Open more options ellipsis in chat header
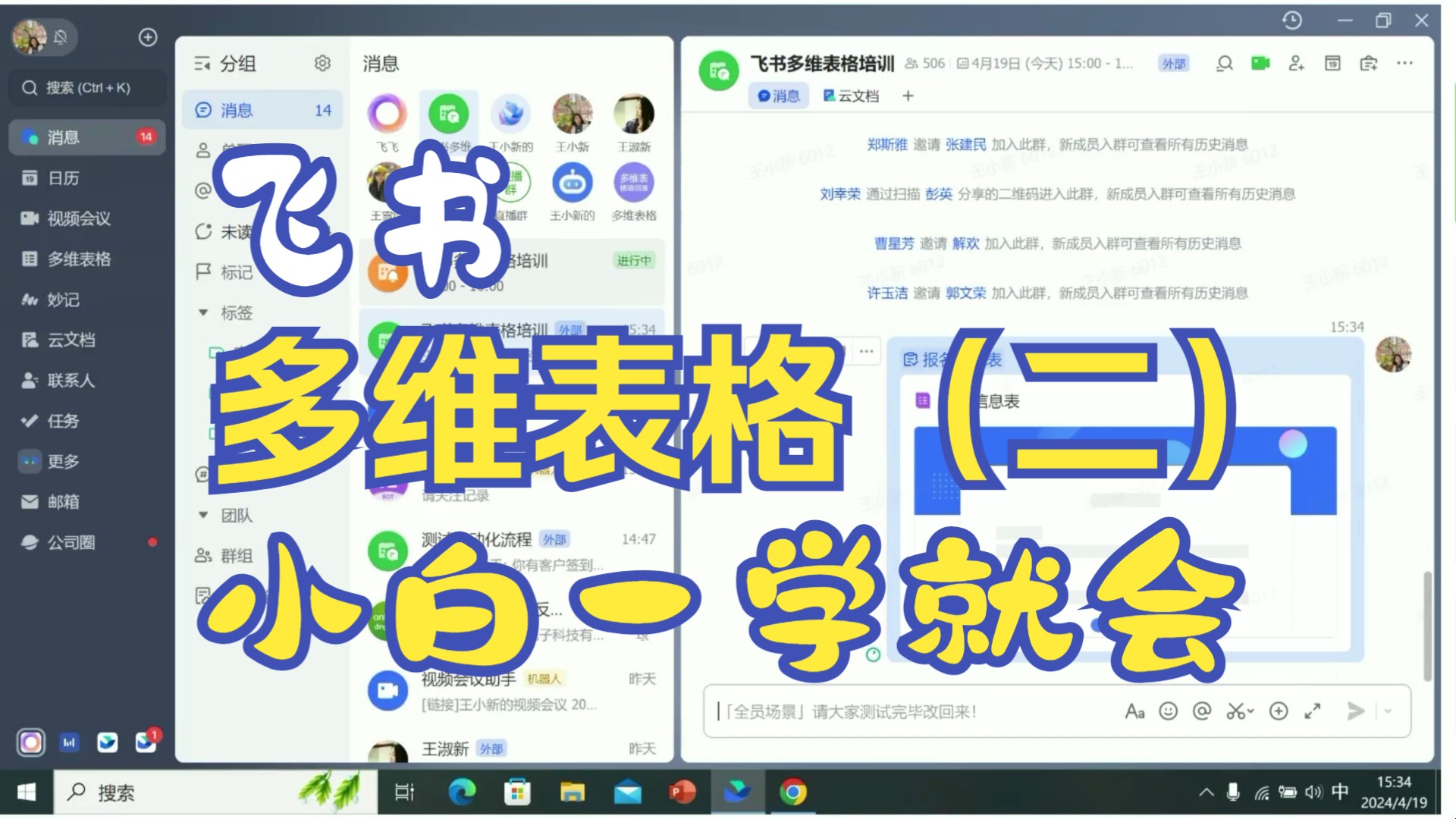The image size is (1456, 819). (1404, 64)
